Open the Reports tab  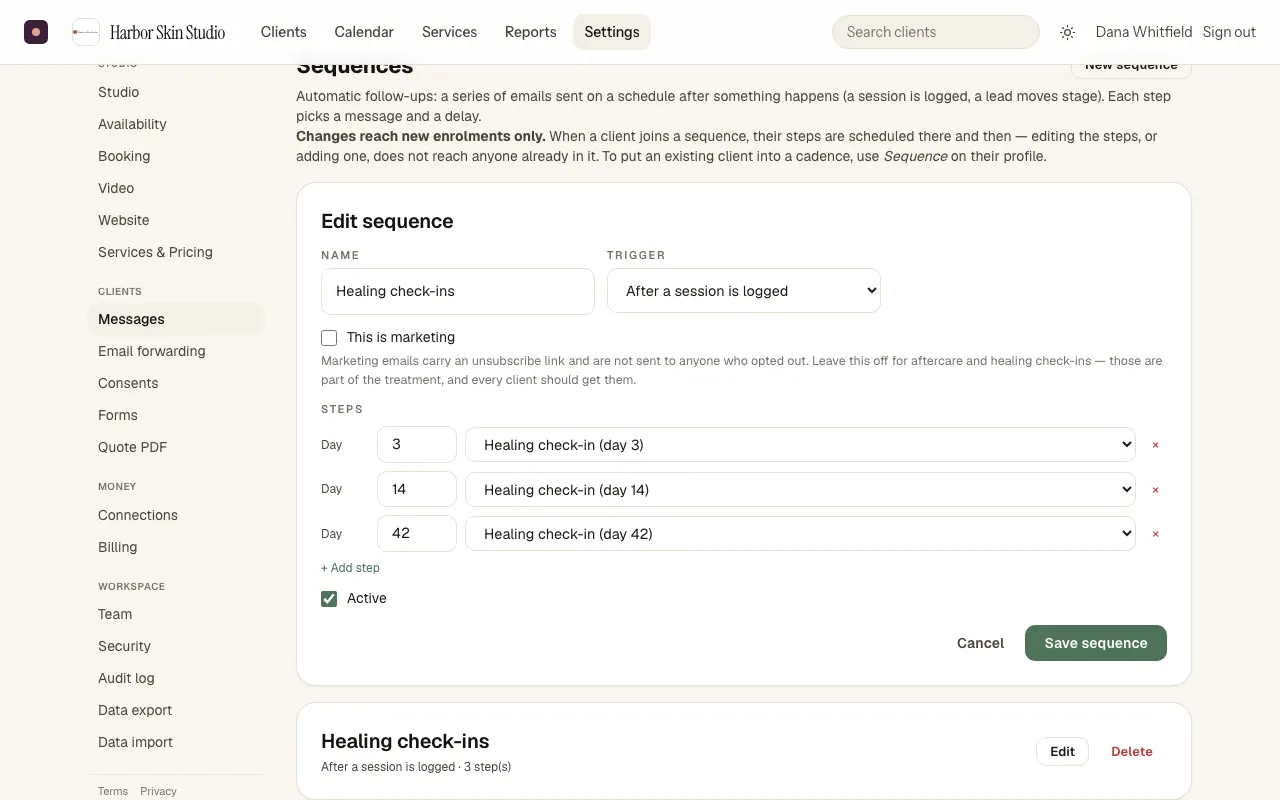coord(531,32)
